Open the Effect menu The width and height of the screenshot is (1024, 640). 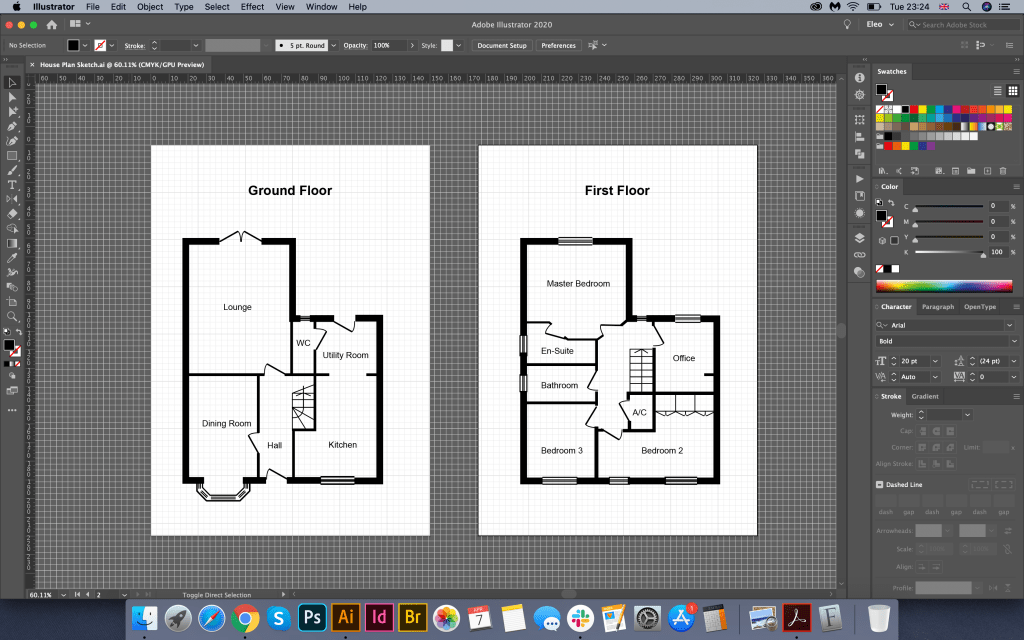(252, 7)
